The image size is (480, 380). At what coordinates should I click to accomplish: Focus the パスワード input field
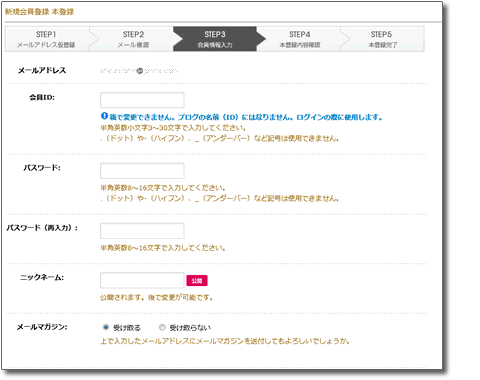coord(142,171)
